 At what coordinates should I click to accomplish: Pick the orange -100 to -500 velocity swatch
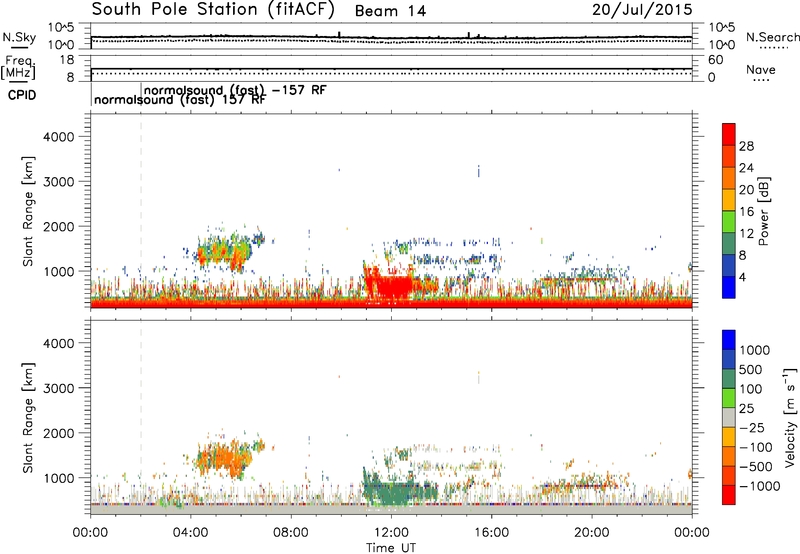(x=729, y=456)
